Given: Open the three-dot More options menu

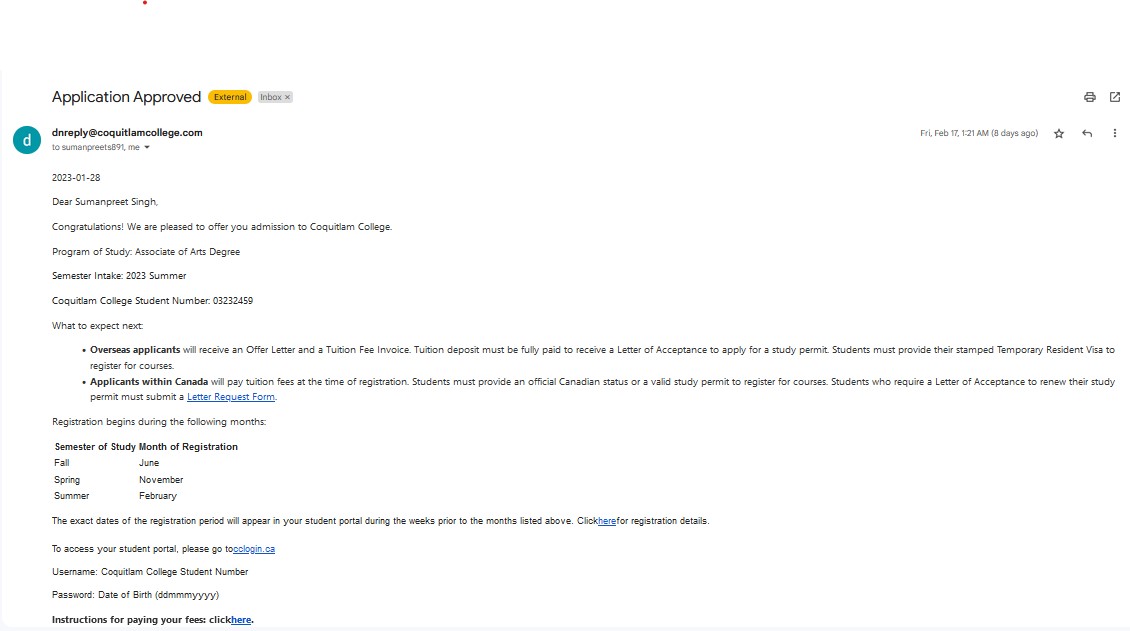Looking at the screenshot, I should pyautogui.click(x=1114, y=133).
